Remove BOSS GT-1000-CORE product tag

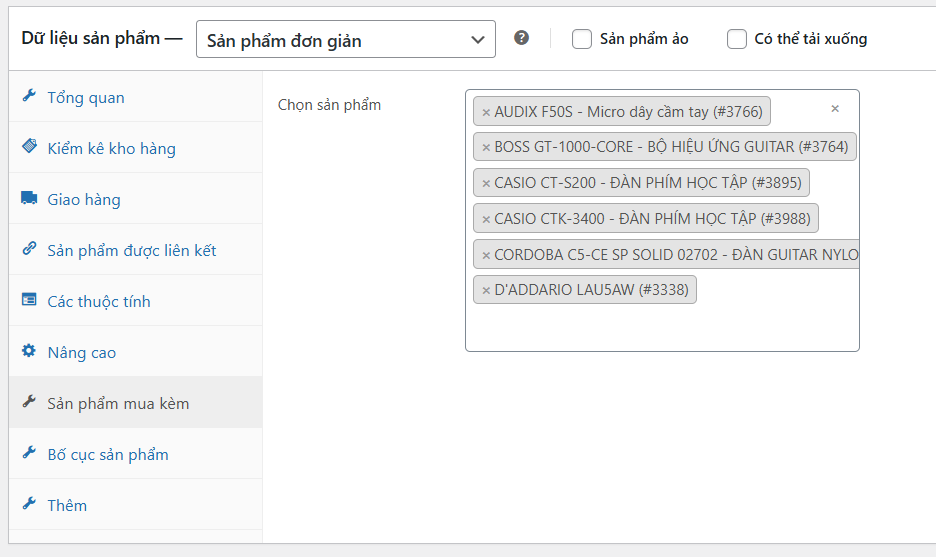[486, 147]
